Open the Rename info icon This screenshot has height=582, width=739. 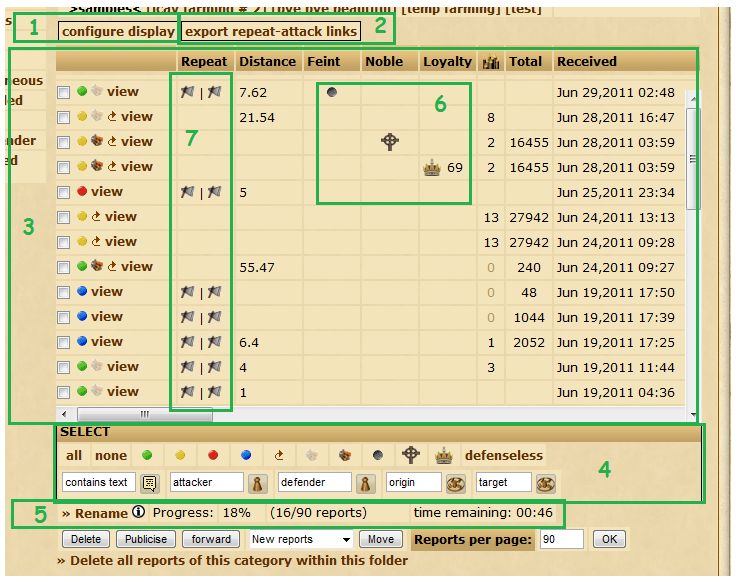point(139,511)
